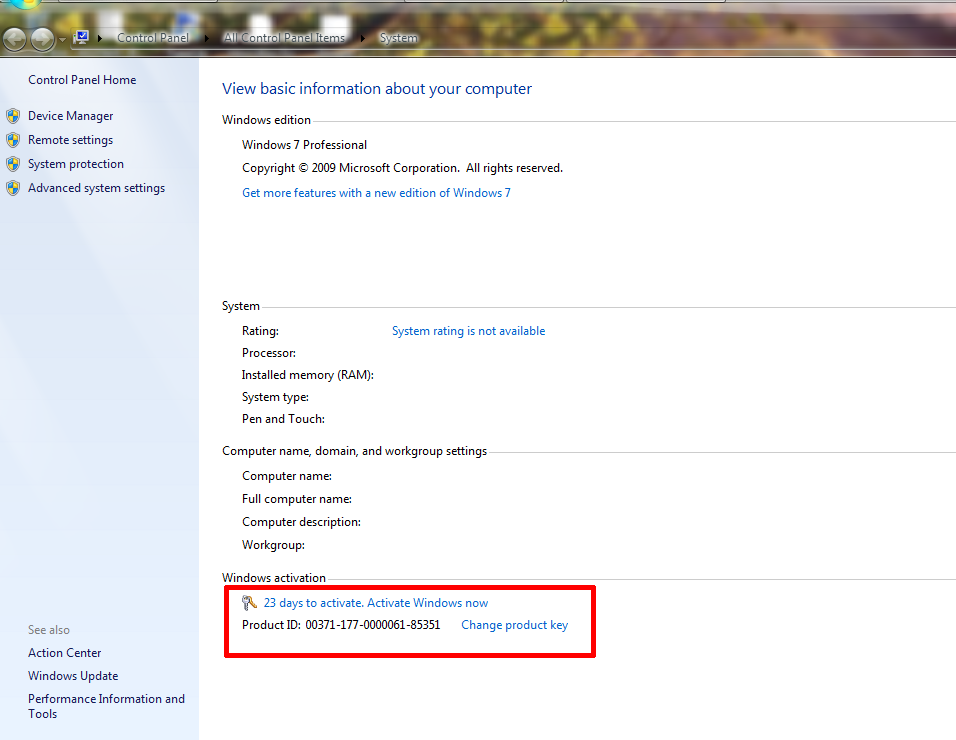Click the Computer name label
956x740 pixels.
click(287, 476)
